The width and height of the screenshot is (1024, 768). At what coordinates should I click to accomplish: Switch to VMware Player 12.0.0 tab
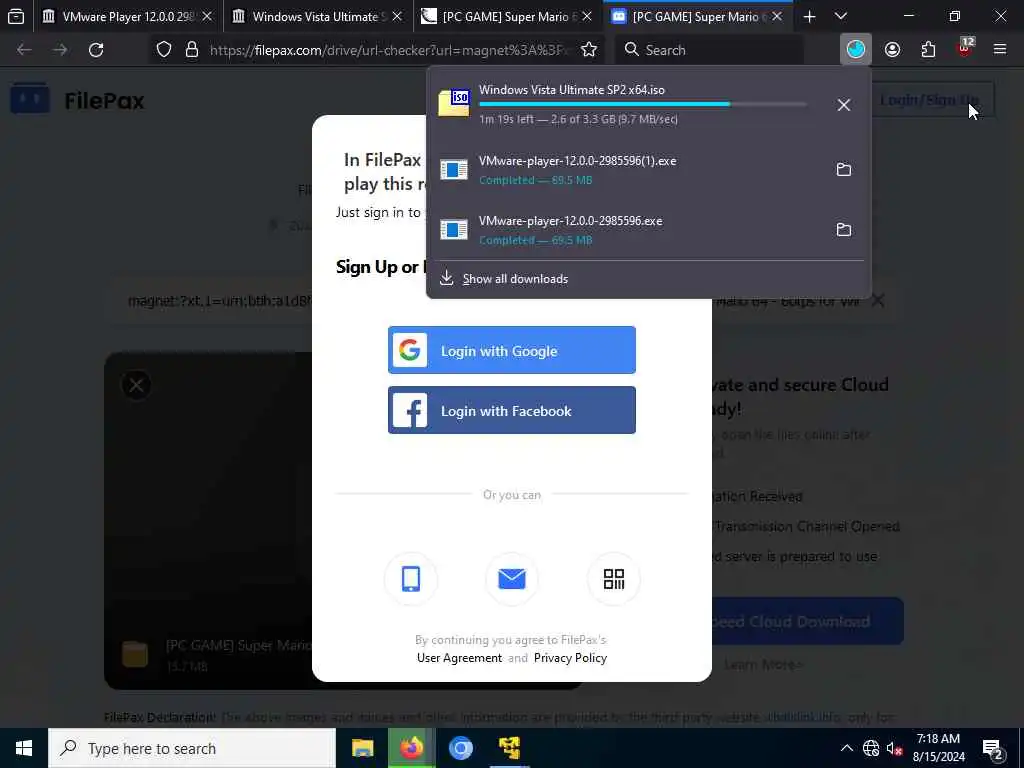tap(127, 16)
